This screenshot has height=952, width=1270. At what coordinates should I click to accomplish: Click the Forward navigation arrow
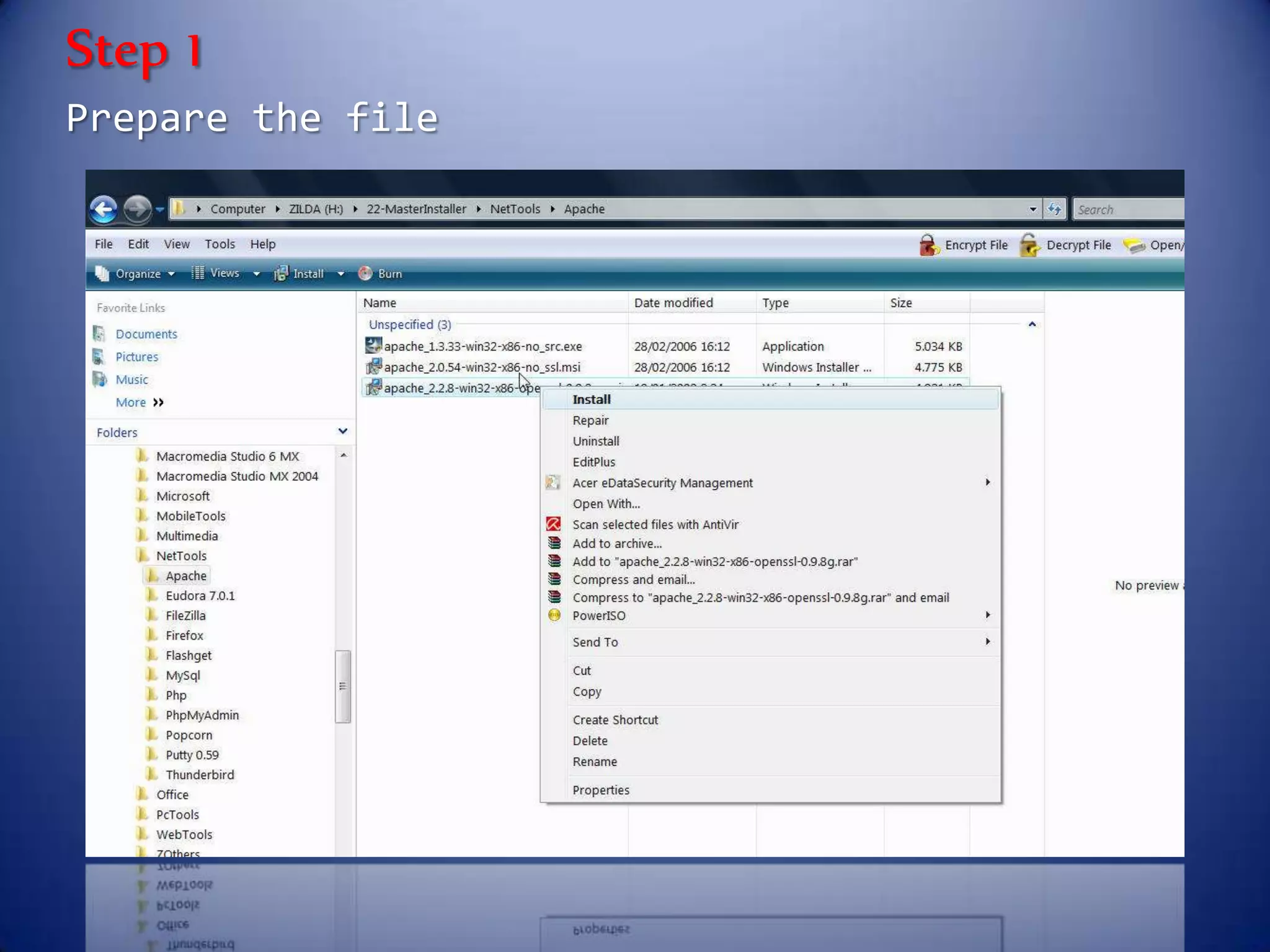[137, 209]
